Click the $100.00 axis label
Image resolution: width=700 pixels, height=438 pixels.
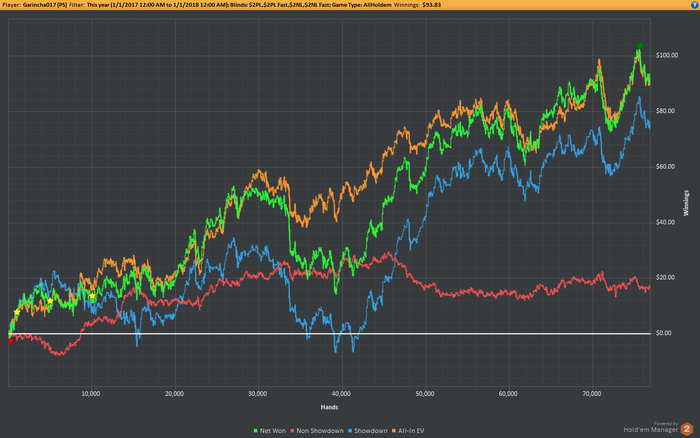pyautogui.click(x=667, y=55)
